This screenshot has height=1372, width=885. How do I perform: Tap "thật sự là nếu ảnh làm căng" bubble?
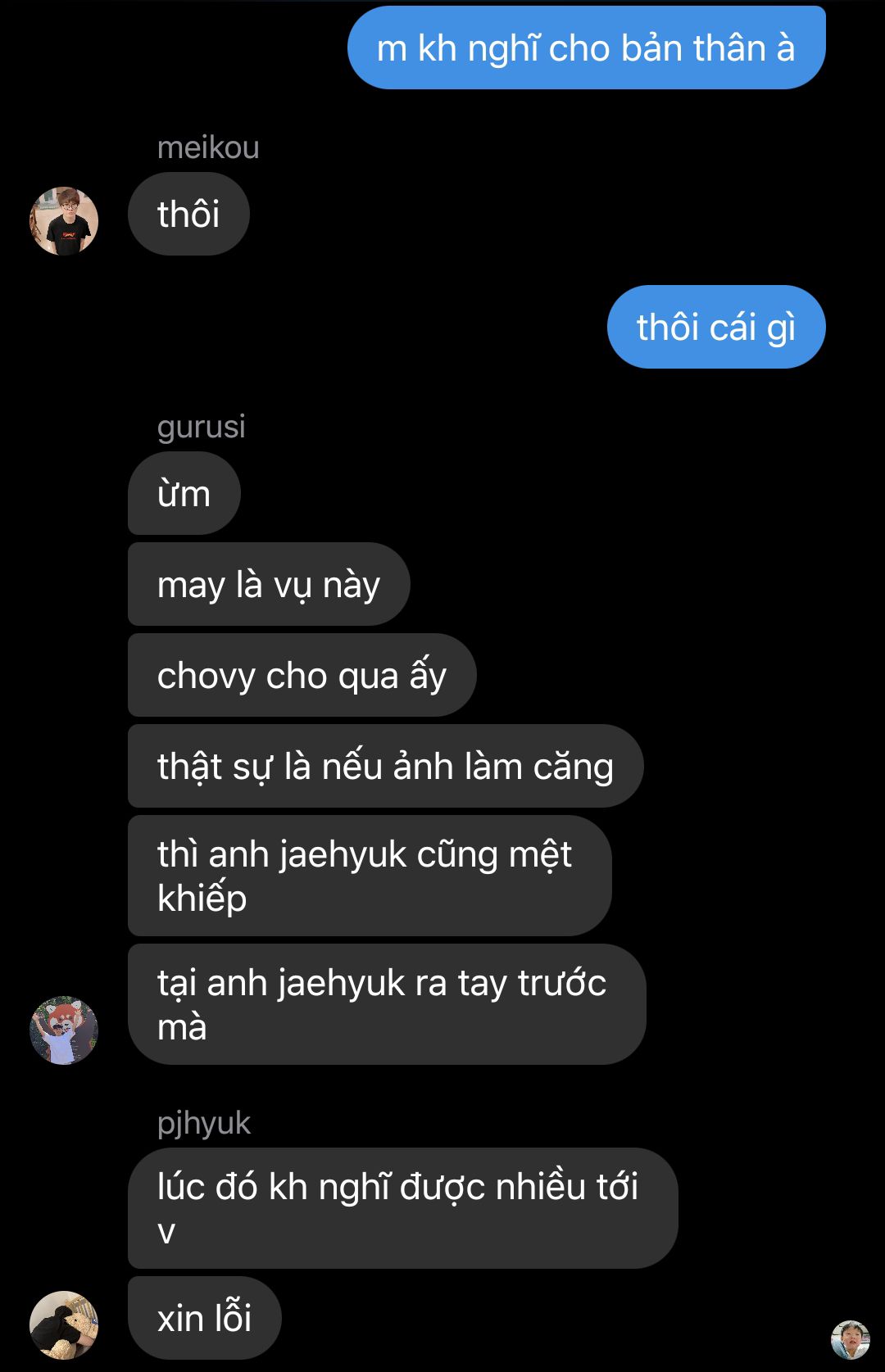386,766
